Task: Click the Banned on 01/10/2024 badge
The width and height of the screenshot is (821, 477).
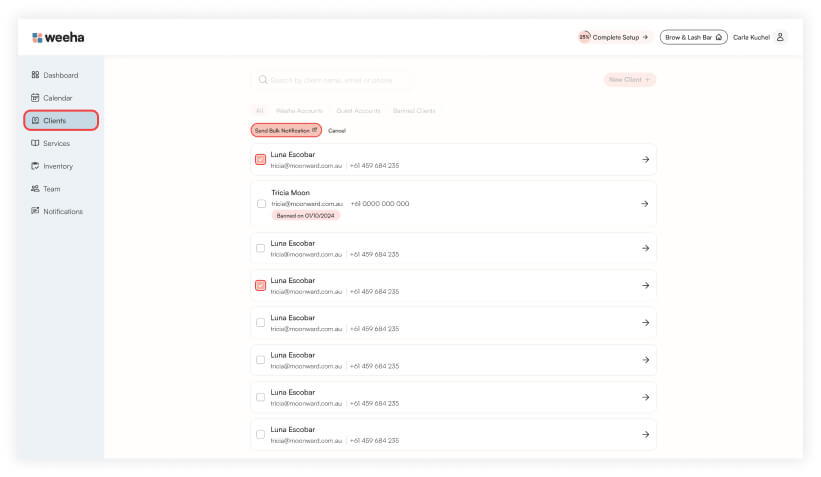Action: [305, 216]
